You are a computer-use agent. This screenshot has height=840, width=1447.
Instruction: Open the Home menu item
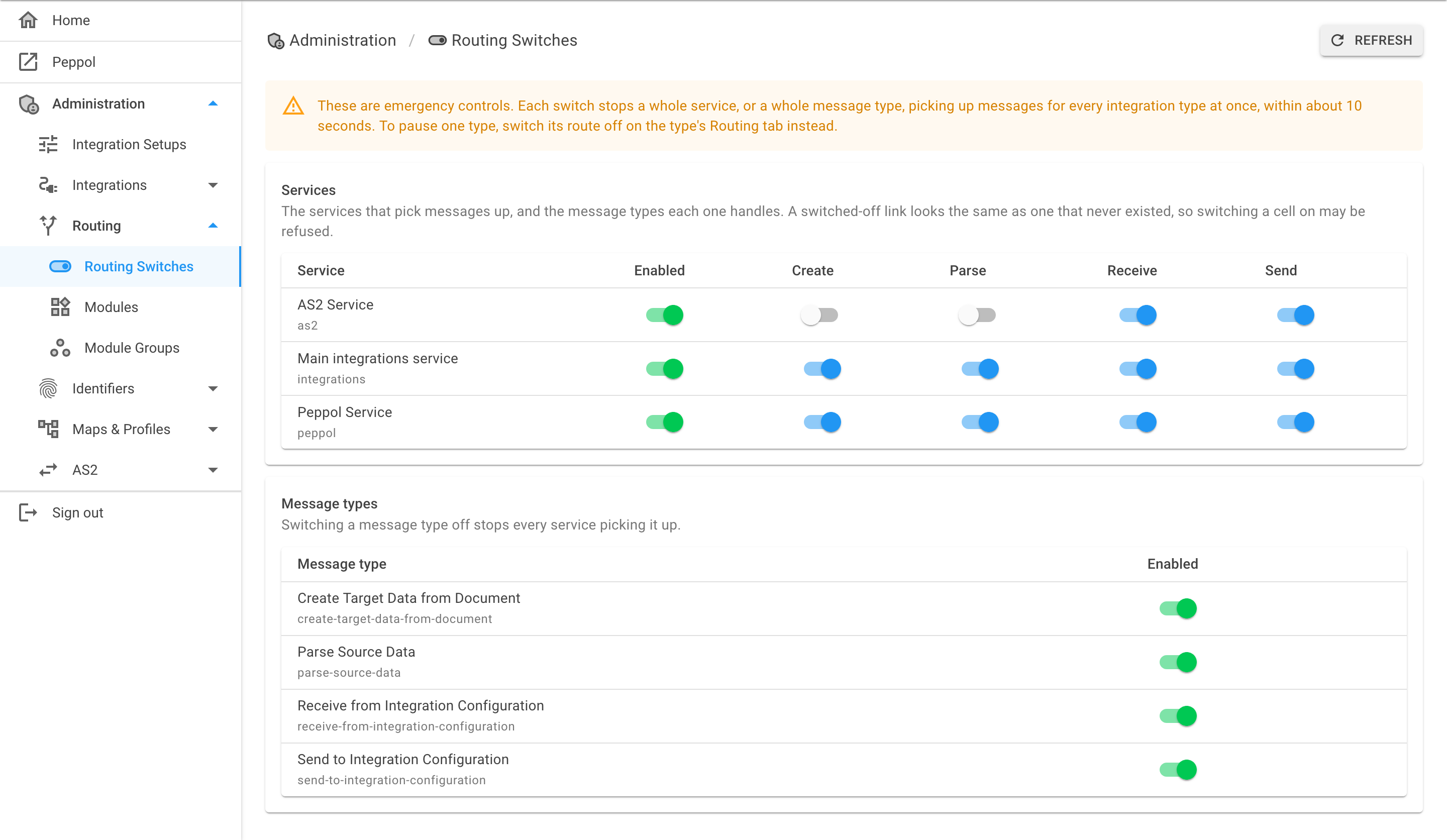pos(121,21)
